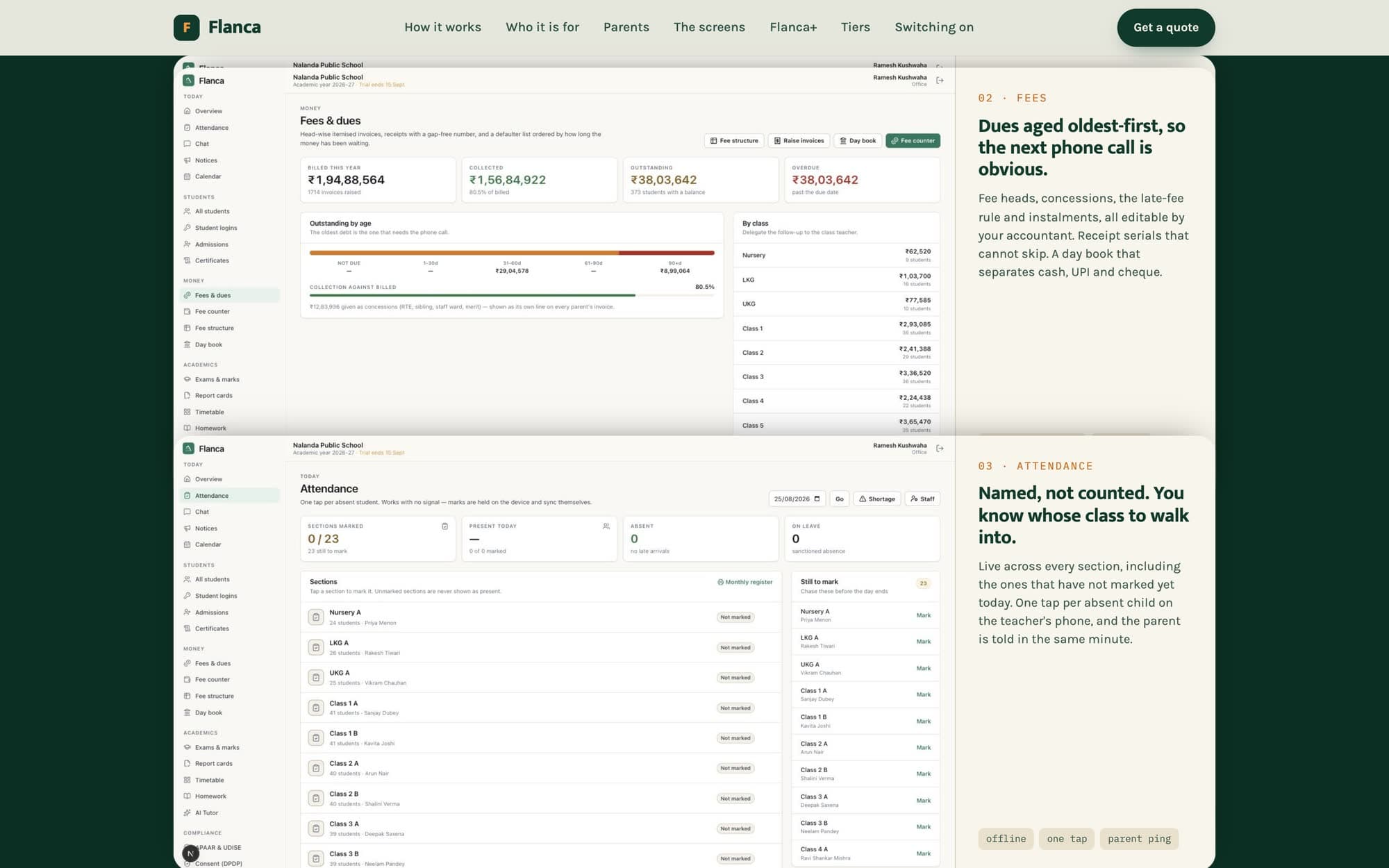The image size is (1389, 868).
Task: Open the calendar picker icon in date field
Action: 817,499
